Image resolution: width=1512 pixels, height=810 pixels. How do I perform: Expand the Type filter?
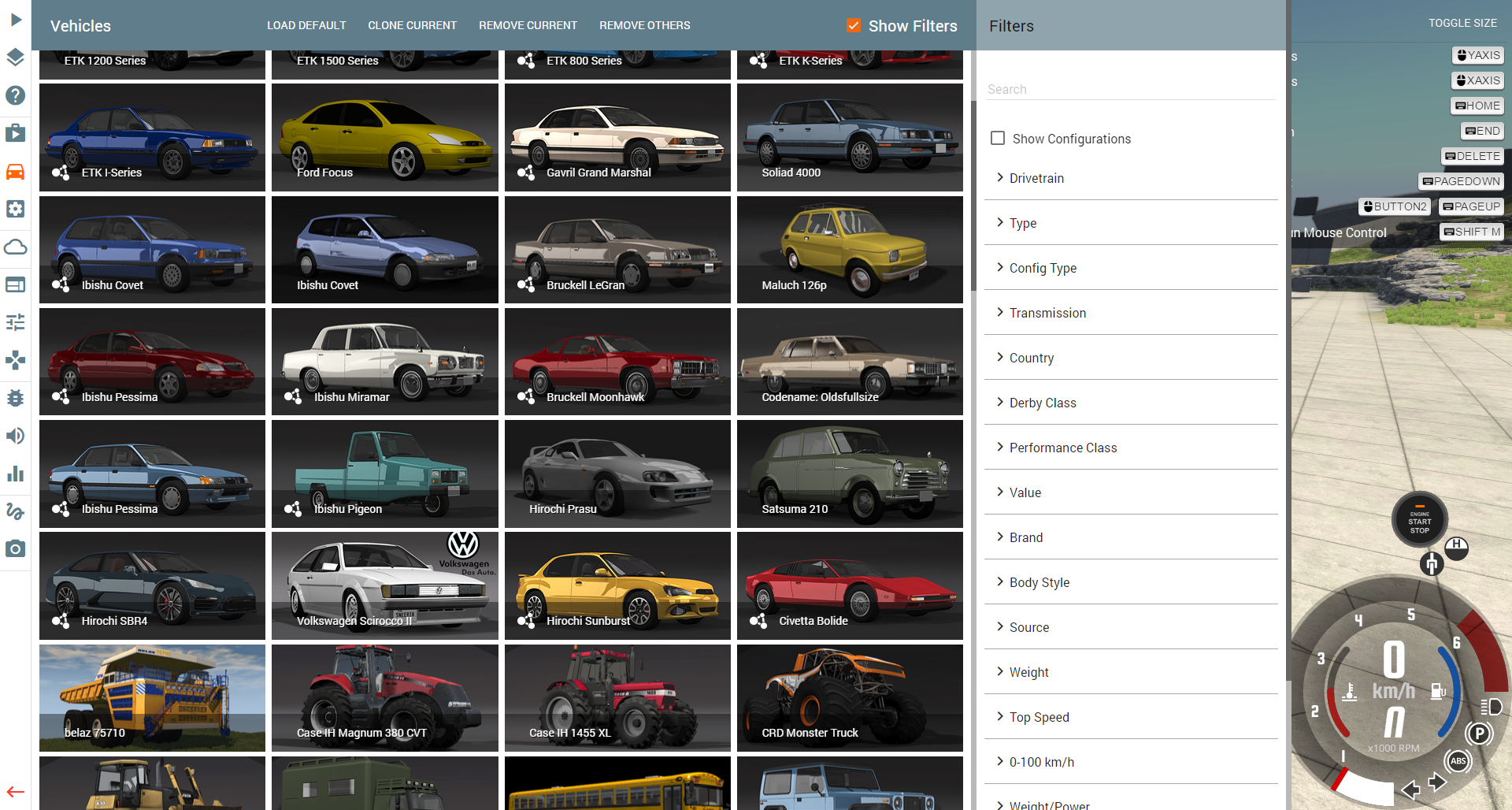tap(1131, 223)
